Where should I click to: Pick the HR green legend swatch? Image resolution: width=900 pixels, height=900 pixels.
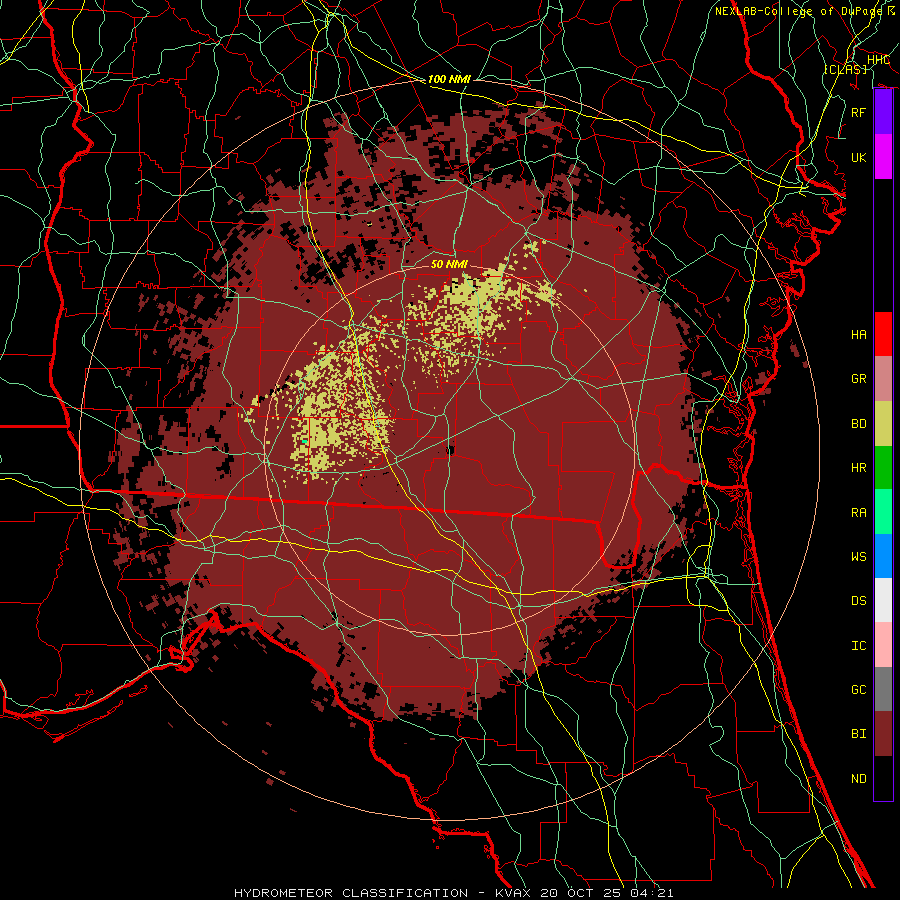click(883, 468)
